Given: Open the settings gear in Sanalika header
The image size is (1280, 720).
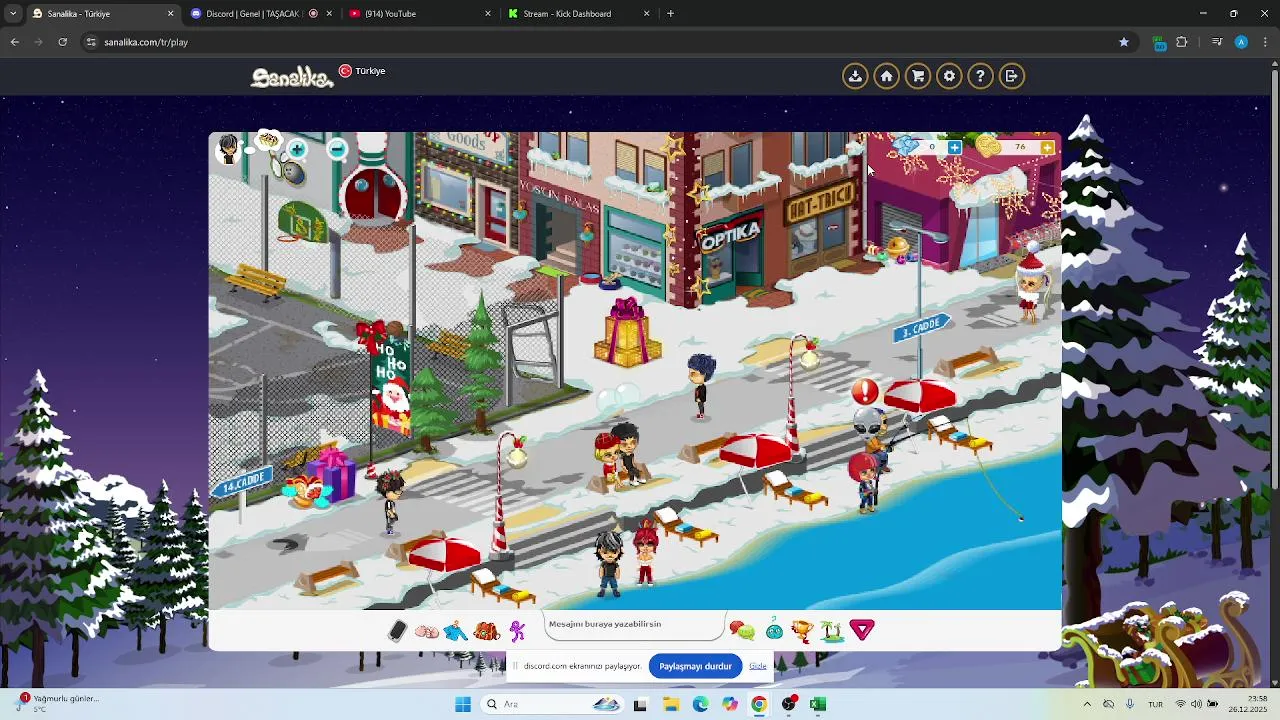Looking at the screenshot, I should click(949, 76).
